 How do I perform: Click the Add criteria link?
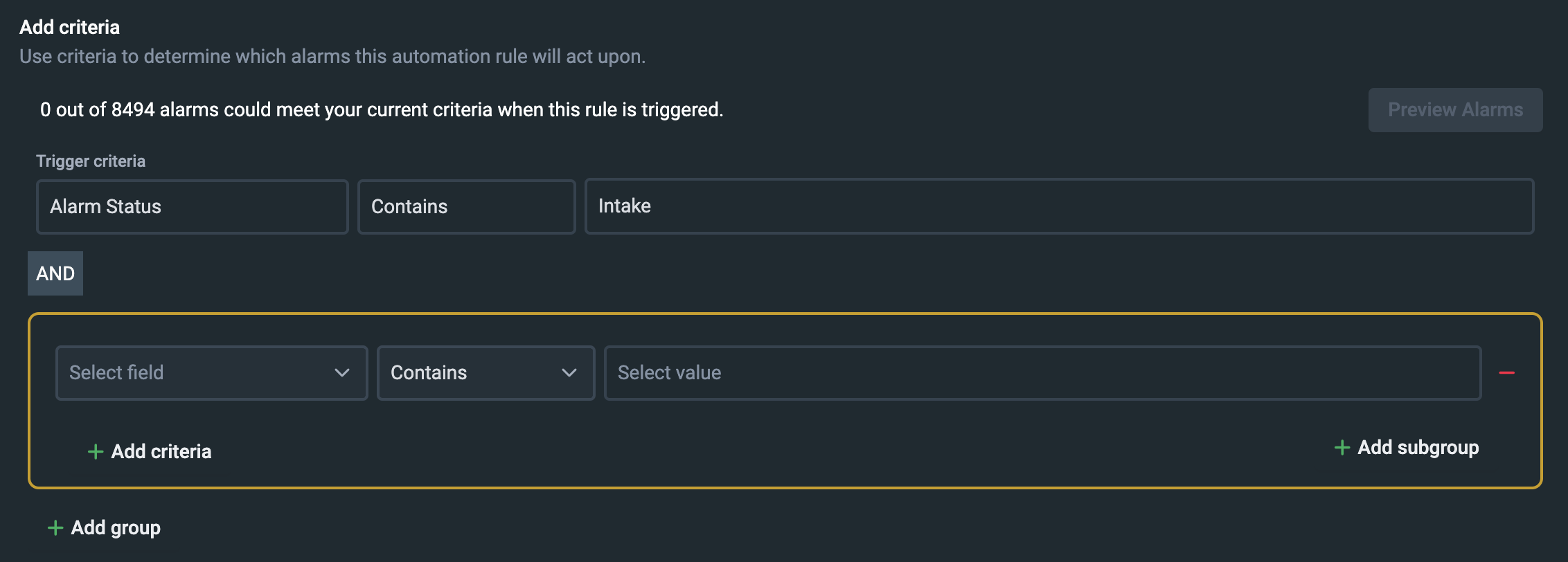(x=161, y=451)
